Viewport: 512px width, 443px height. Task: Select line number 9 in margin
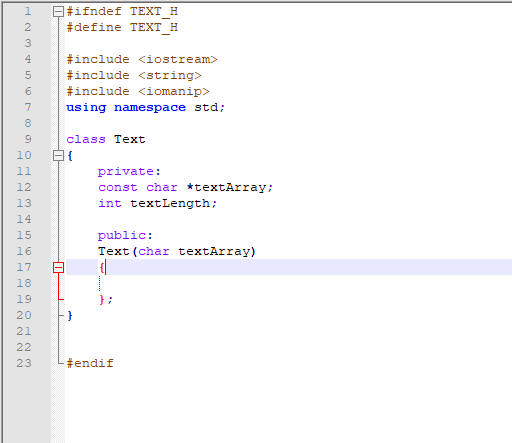28,139
